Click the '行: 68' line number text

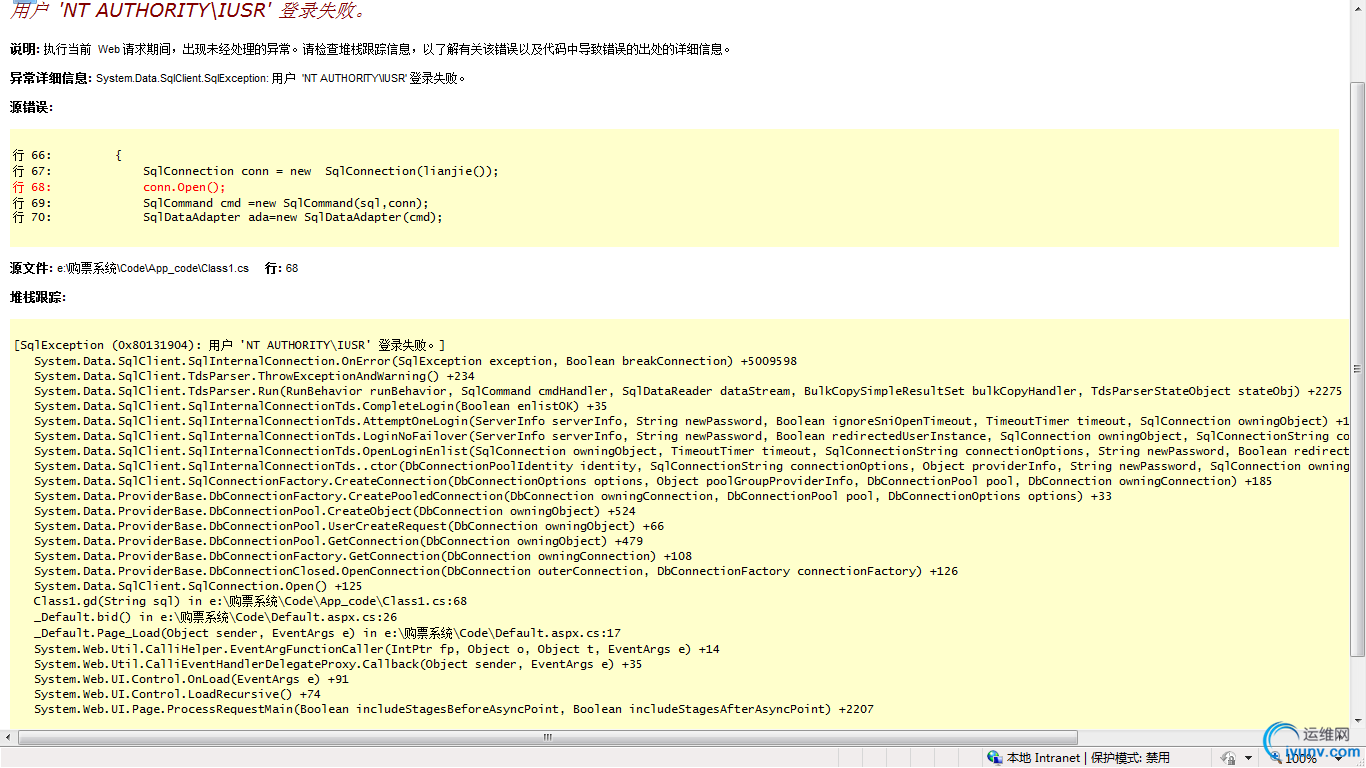pos(282,268)
